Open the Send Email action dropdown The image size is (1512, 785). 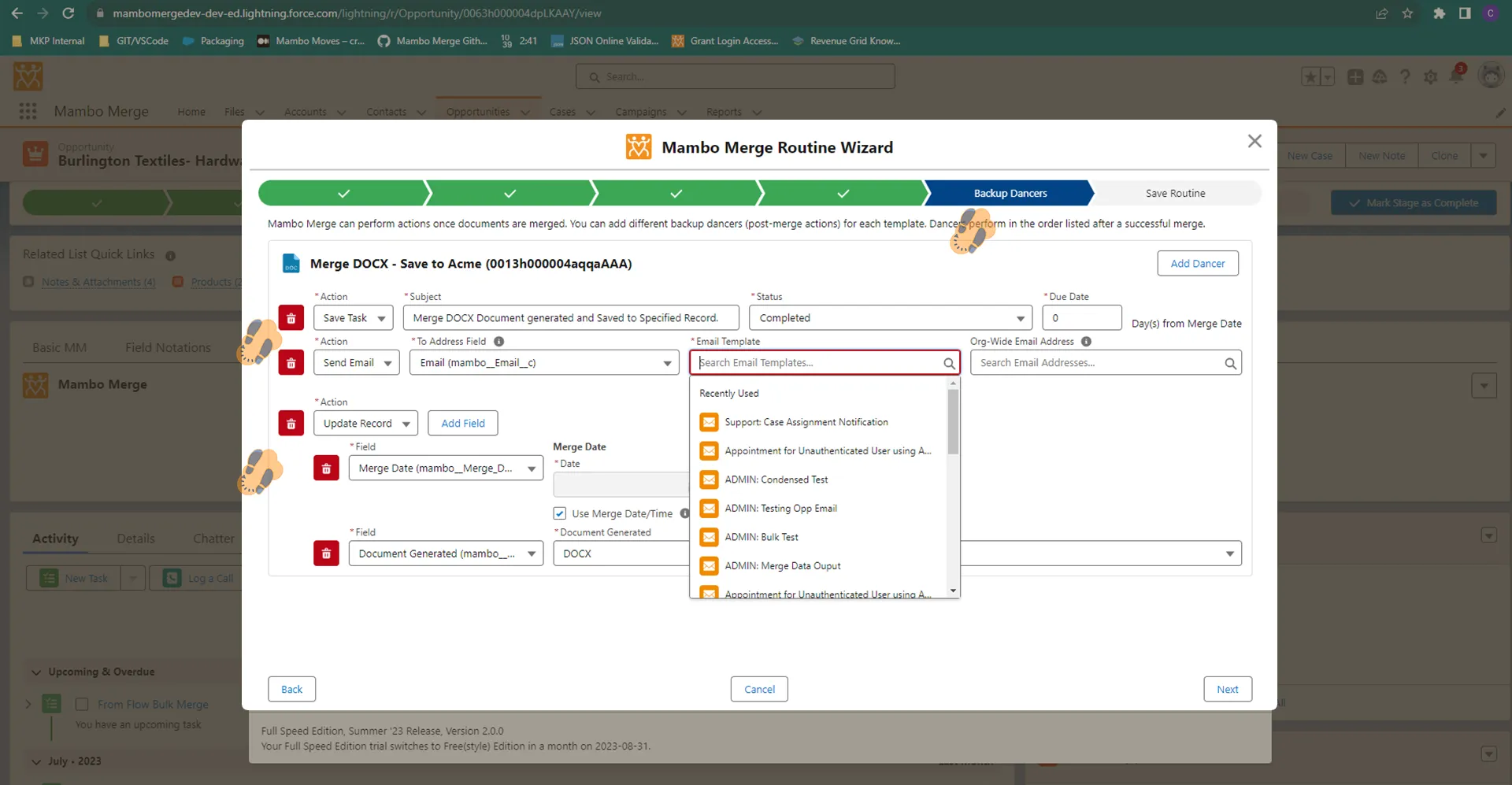357,363
